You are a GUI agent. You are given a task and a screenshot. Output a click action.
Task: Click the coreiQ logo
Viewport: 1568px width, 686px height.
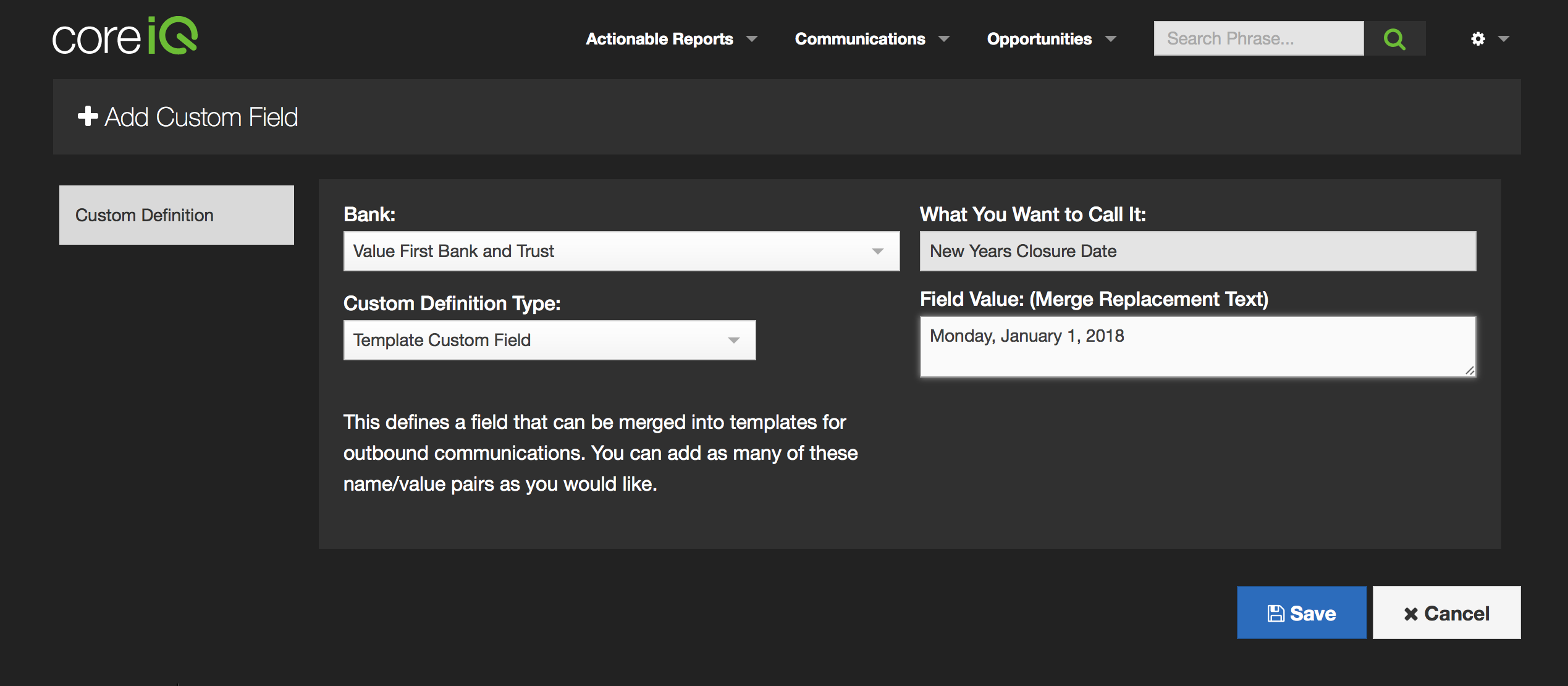click(x=125, y=37)
